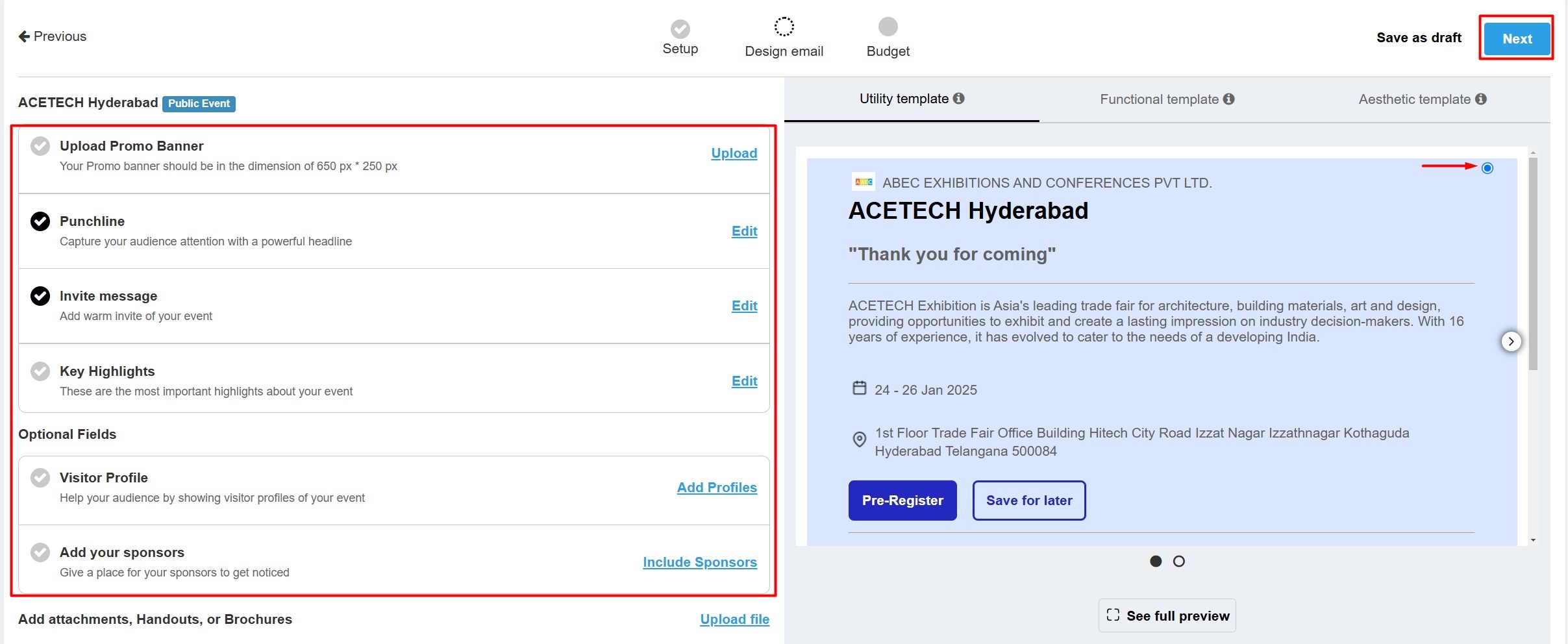1568x644 pixels.
Task: Open Functional template info icon
Action: point(1228,99)
